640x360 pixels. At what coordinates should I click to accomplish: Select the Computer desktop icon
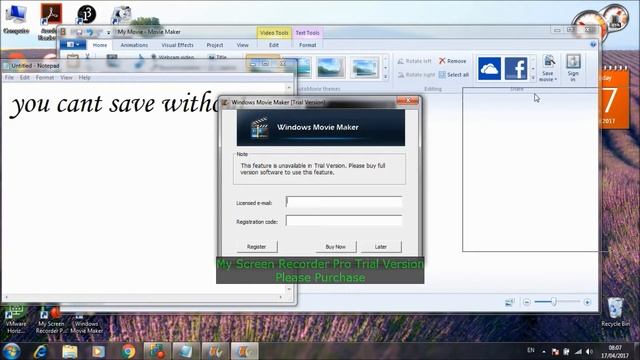coord(16,19)
